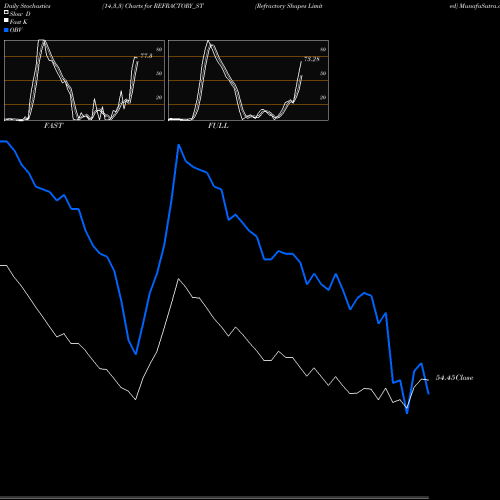The width and height of the screenshot is (500, 500).
Task: Click the 73.28 value in FULL chart
Action: tap(312, 59)
